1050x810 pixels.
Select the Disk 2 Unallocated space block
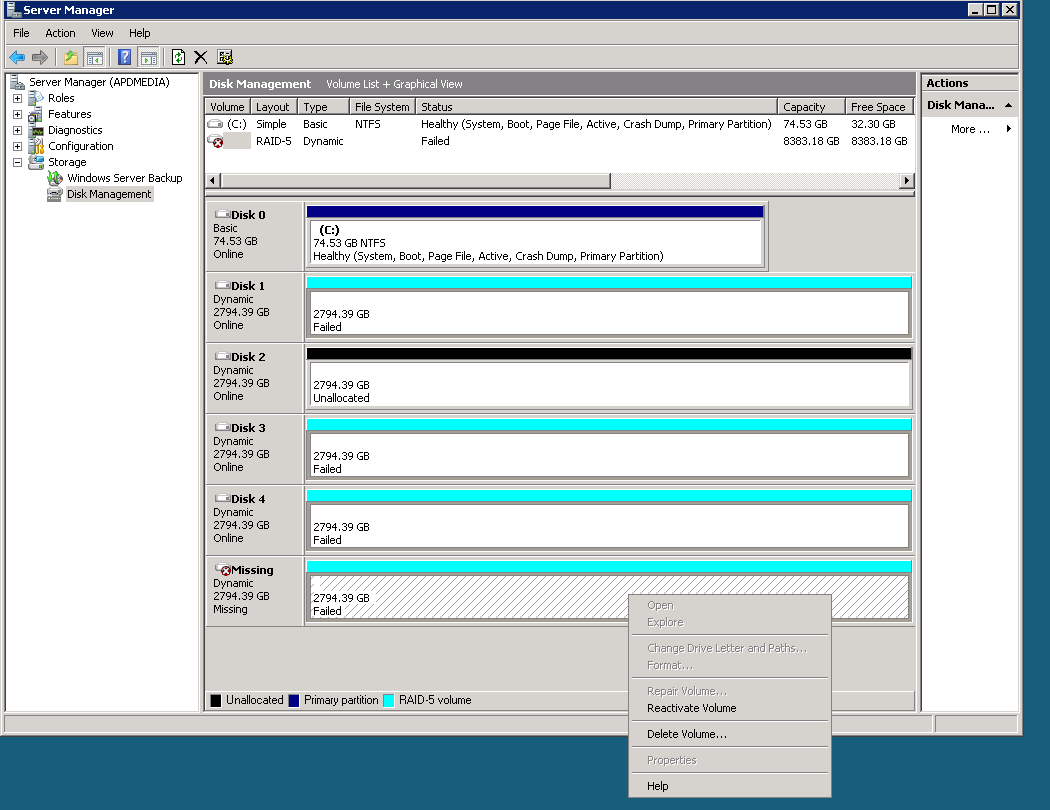coord(609,378)
